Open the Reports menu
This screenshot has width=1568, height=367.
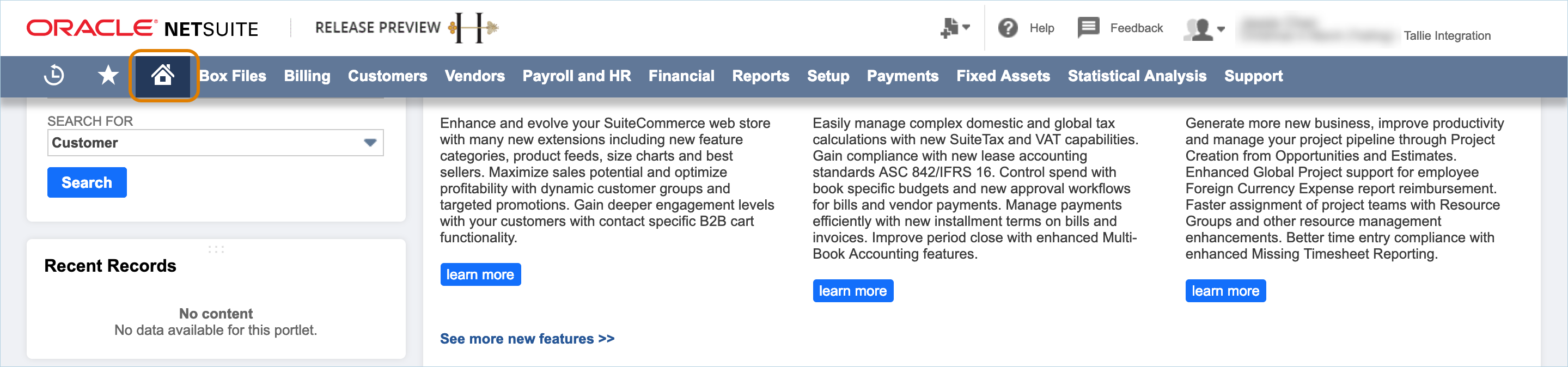click(760, 76)
